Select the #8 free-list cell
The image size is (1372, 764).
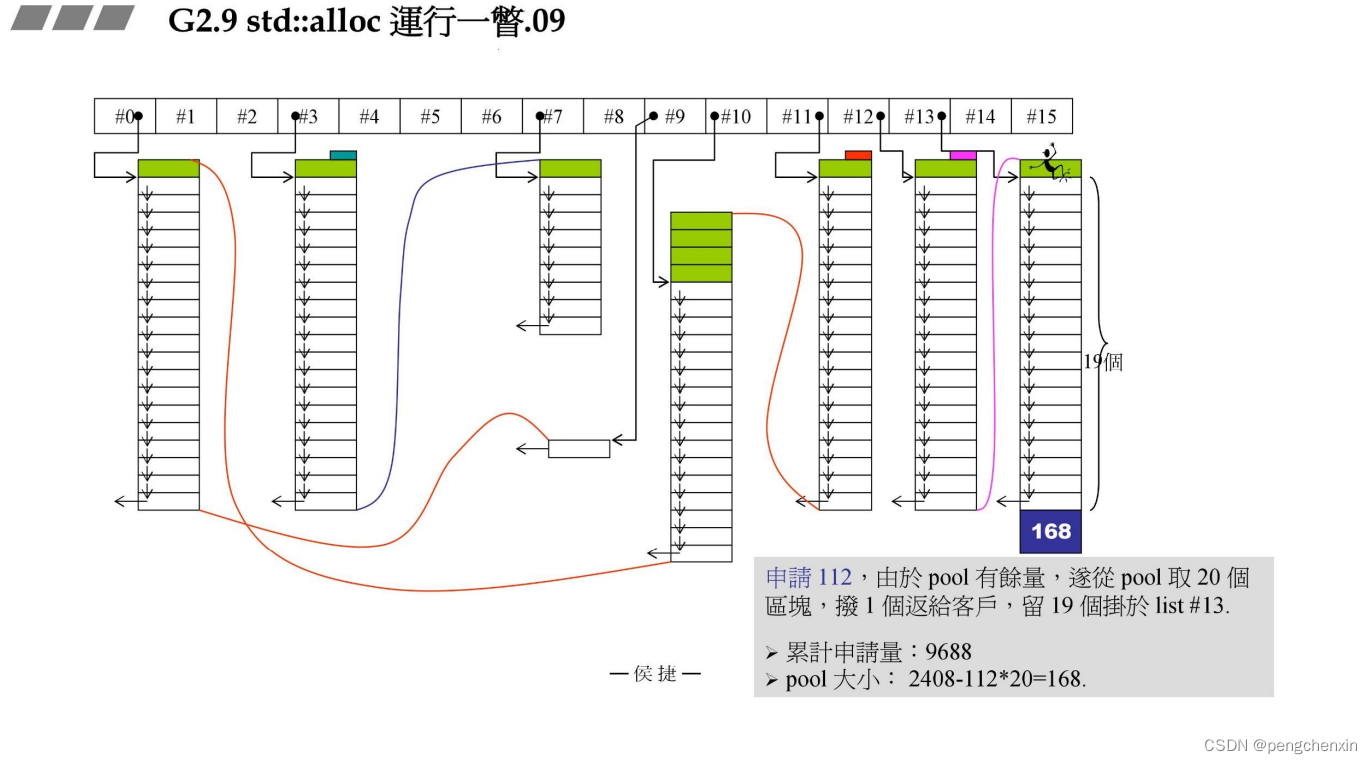(613, 116)
